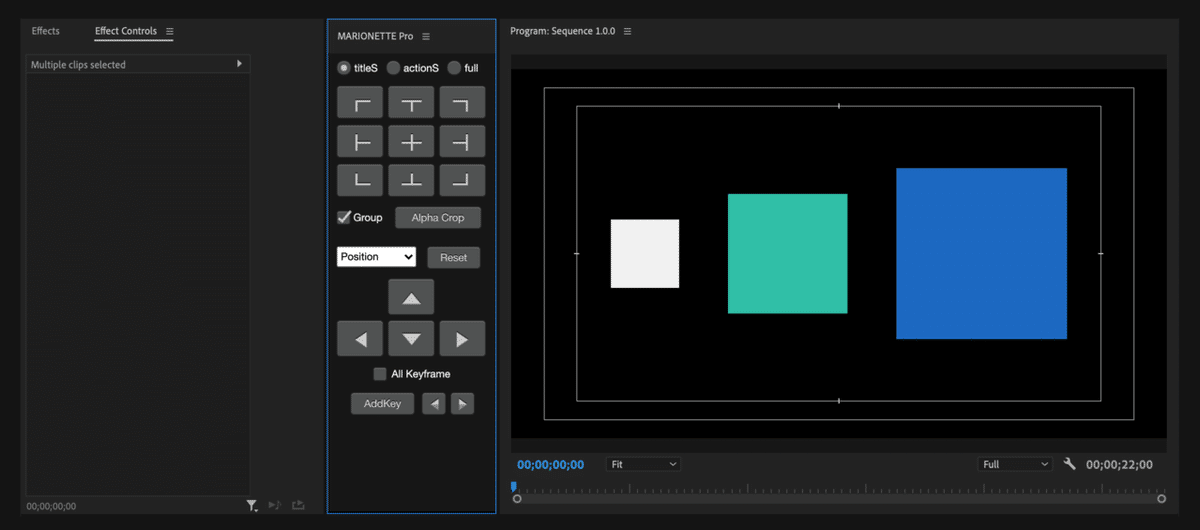The height and width of the screenshot is (530, 1200).
Task: Go to previous keyframe next to AddKey
Action: coord(433,404)
